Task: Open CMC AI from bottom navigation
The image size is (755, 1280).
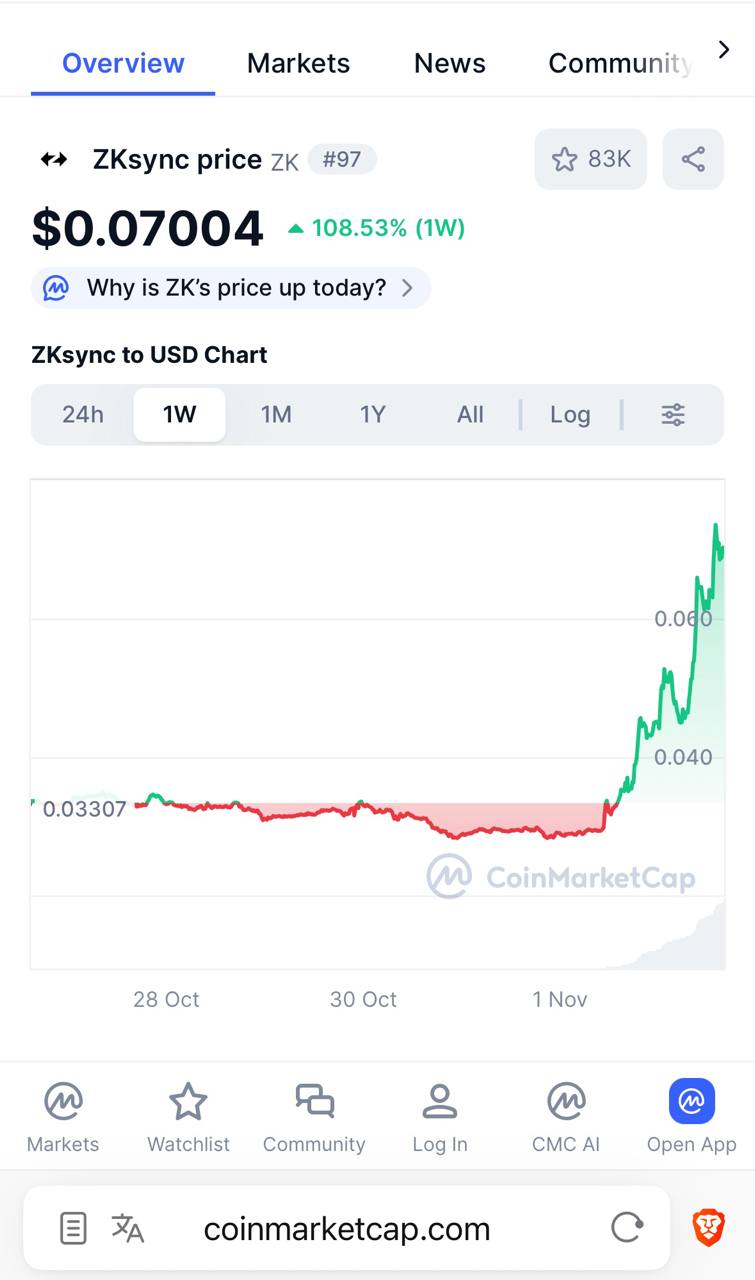Action: point(566,1117)
